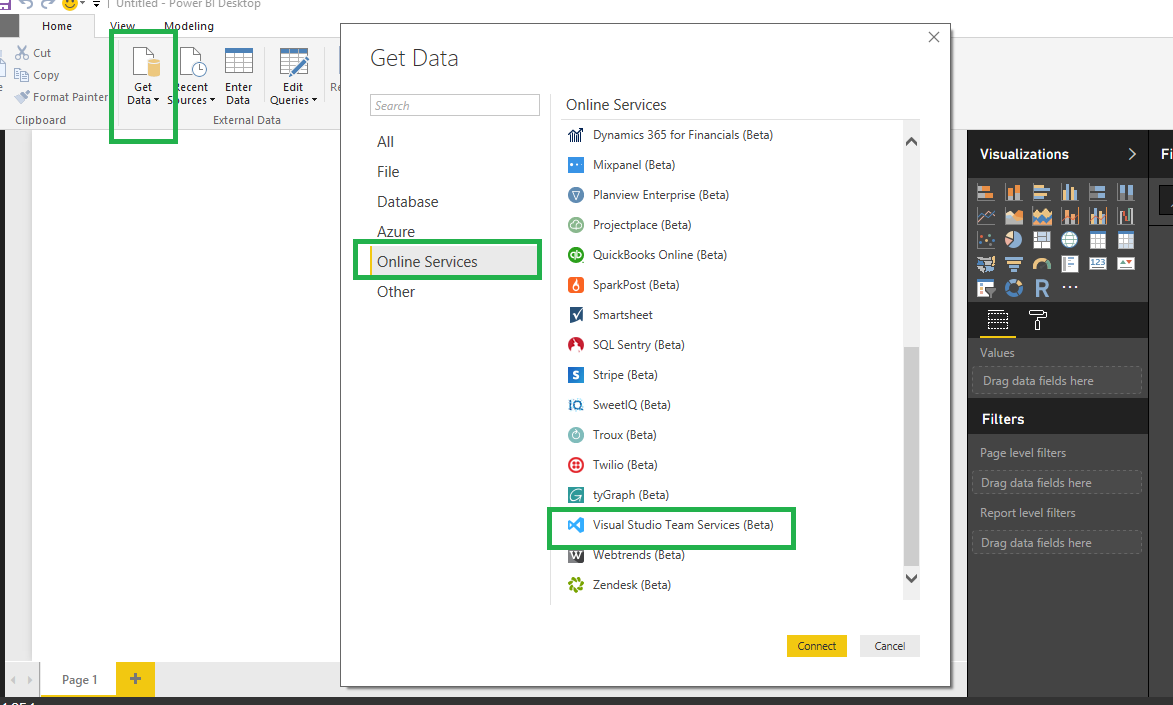Image resolution: width=1173 pixels, height=705 pixels.
Task: Select the Database category
Action: click(408, 202)
